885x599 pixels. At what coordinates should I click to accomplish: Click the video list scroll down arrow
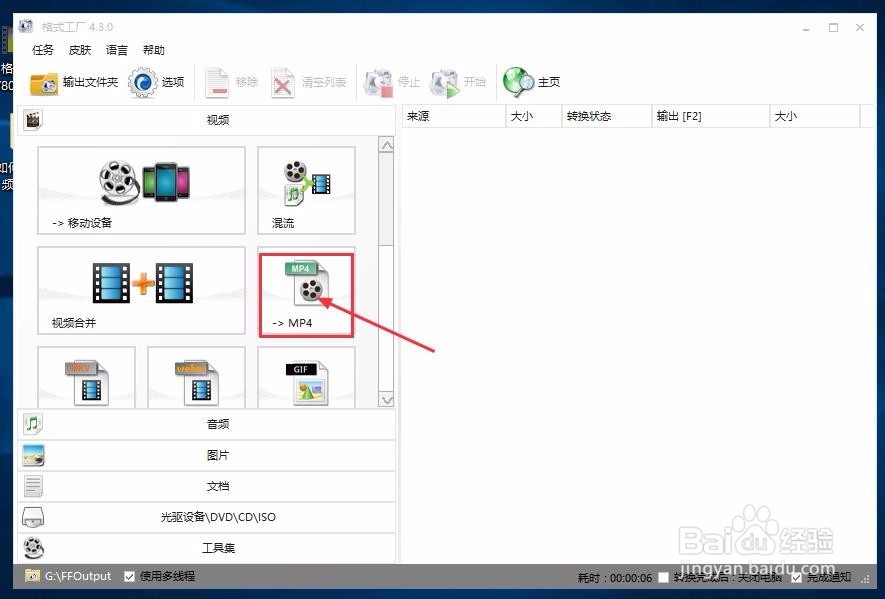(x=387, y=400)
